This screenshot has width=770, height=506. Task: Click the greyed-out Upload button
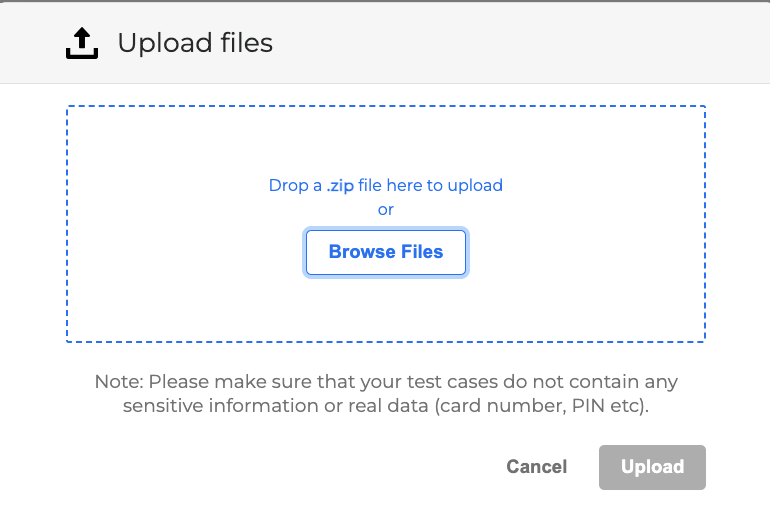(x=652, y=467)
